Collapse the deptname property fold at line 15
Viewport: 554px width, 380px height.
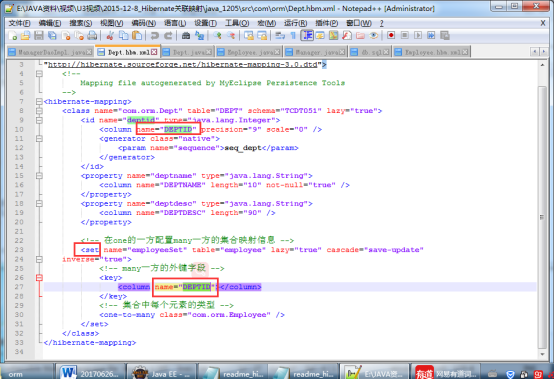point(39,176)
